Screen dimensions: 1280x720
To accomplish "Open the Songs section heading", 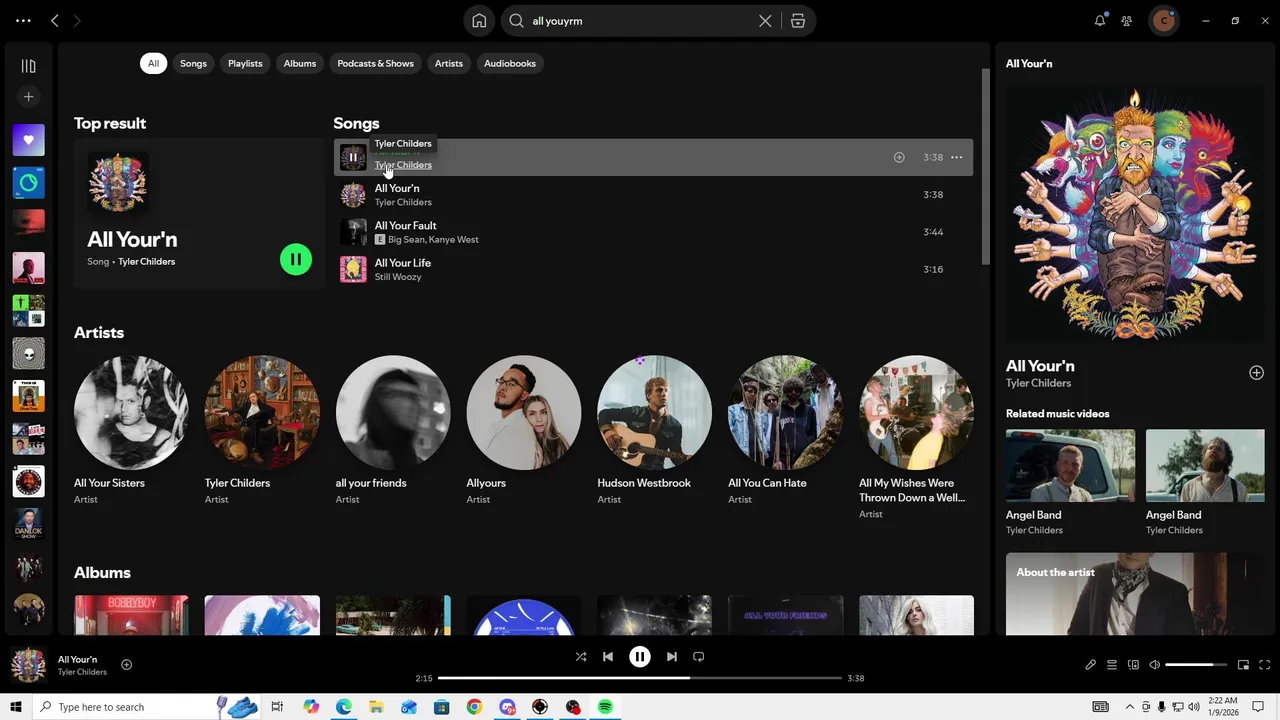I will (x=356, y=123).
